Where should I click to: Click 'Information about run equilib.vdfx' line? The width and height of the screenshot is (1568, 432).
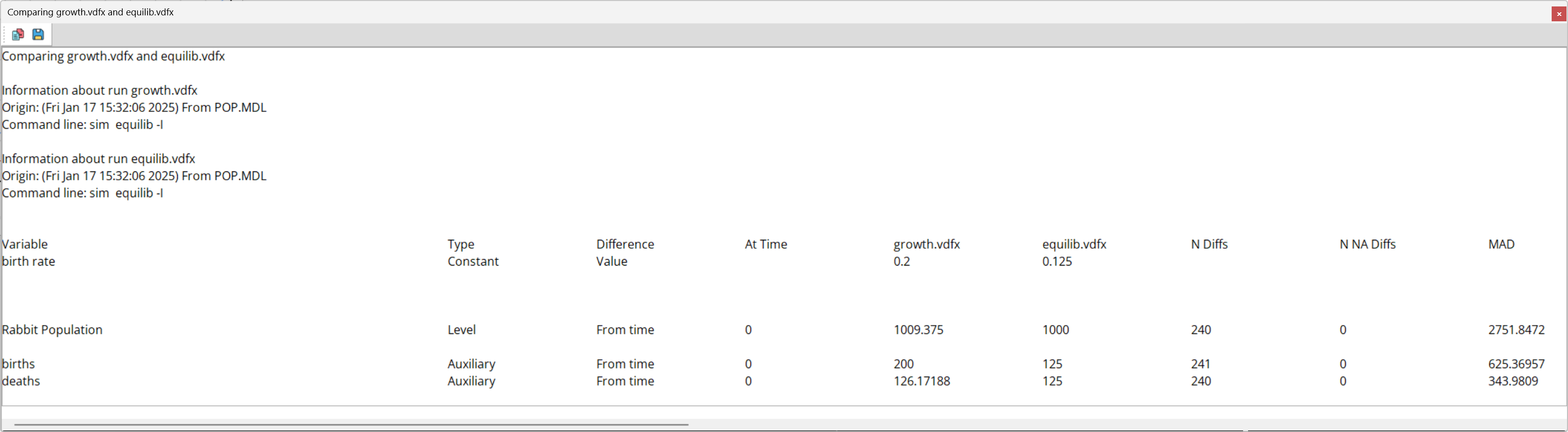99,159
